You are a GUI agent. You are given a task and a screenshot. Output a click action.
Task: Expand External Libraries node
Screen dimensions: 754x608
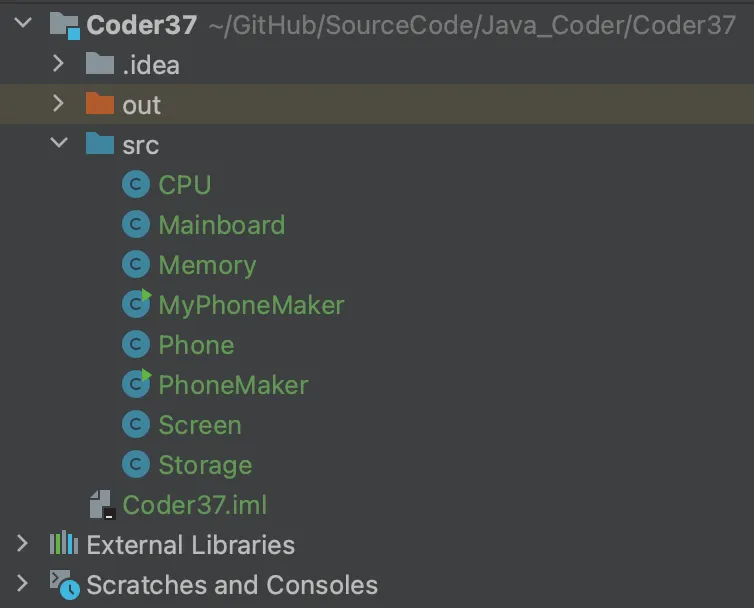pyautogui.click(x=22, y=544)
